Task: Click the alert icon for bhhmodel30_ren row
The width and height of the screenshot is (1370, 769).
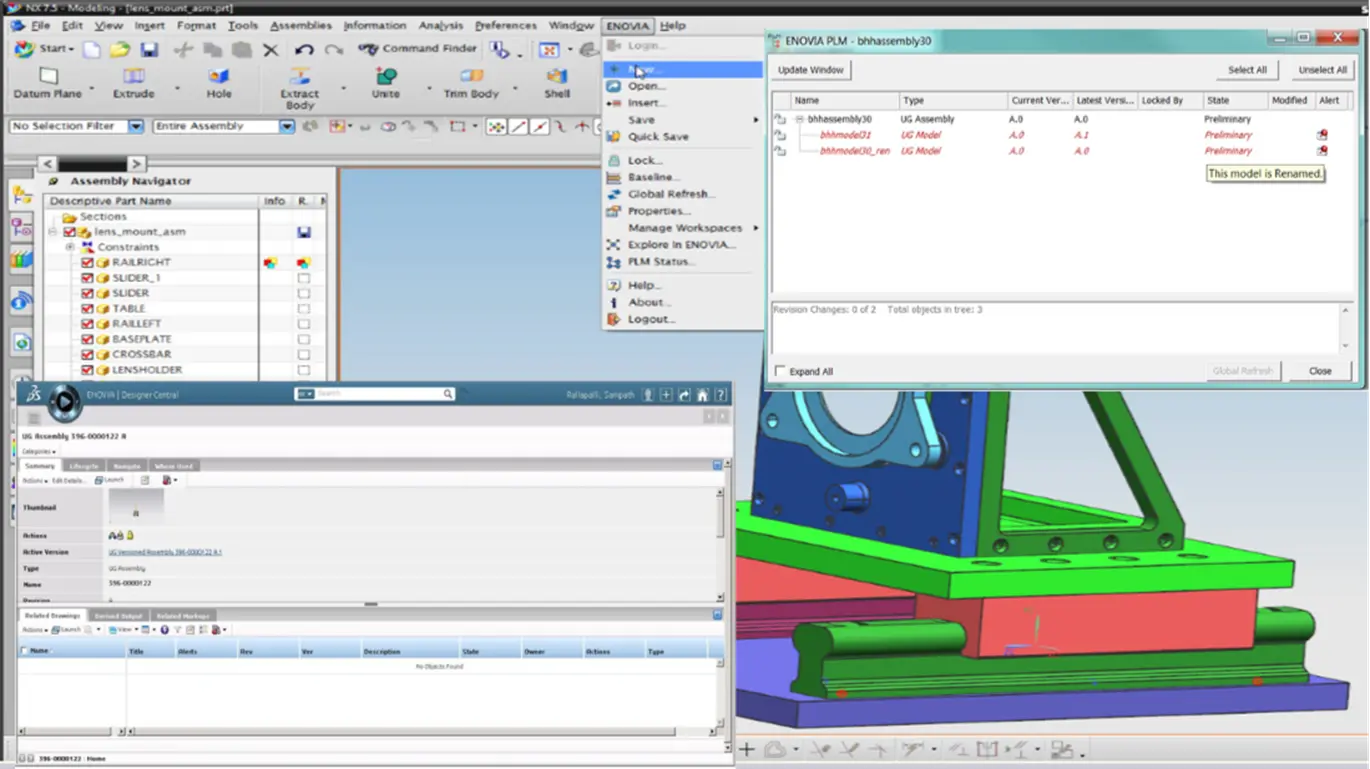Action: pos(1322,151)
